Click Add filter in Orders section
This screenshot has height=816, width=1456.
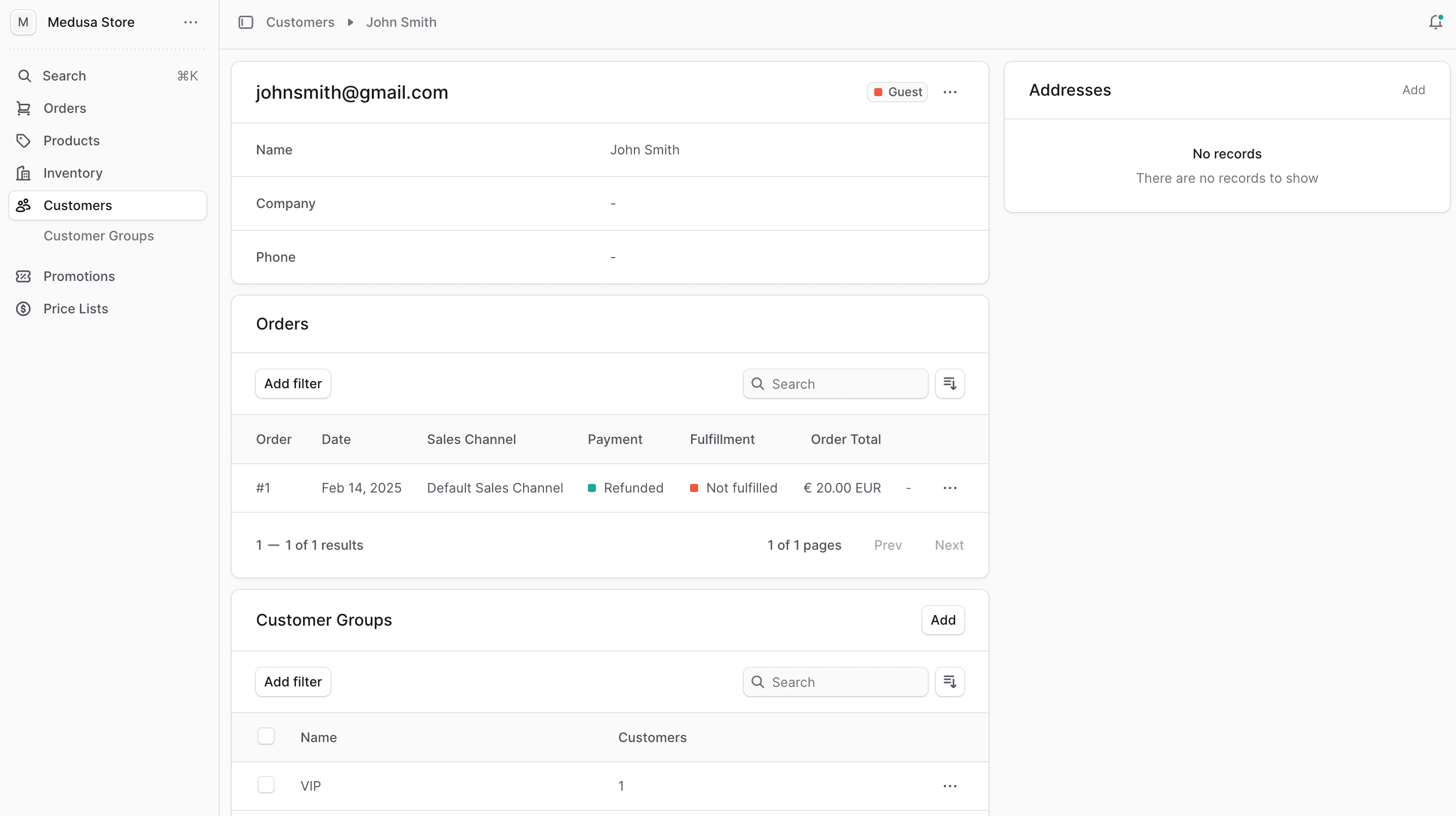pos(293,384)
